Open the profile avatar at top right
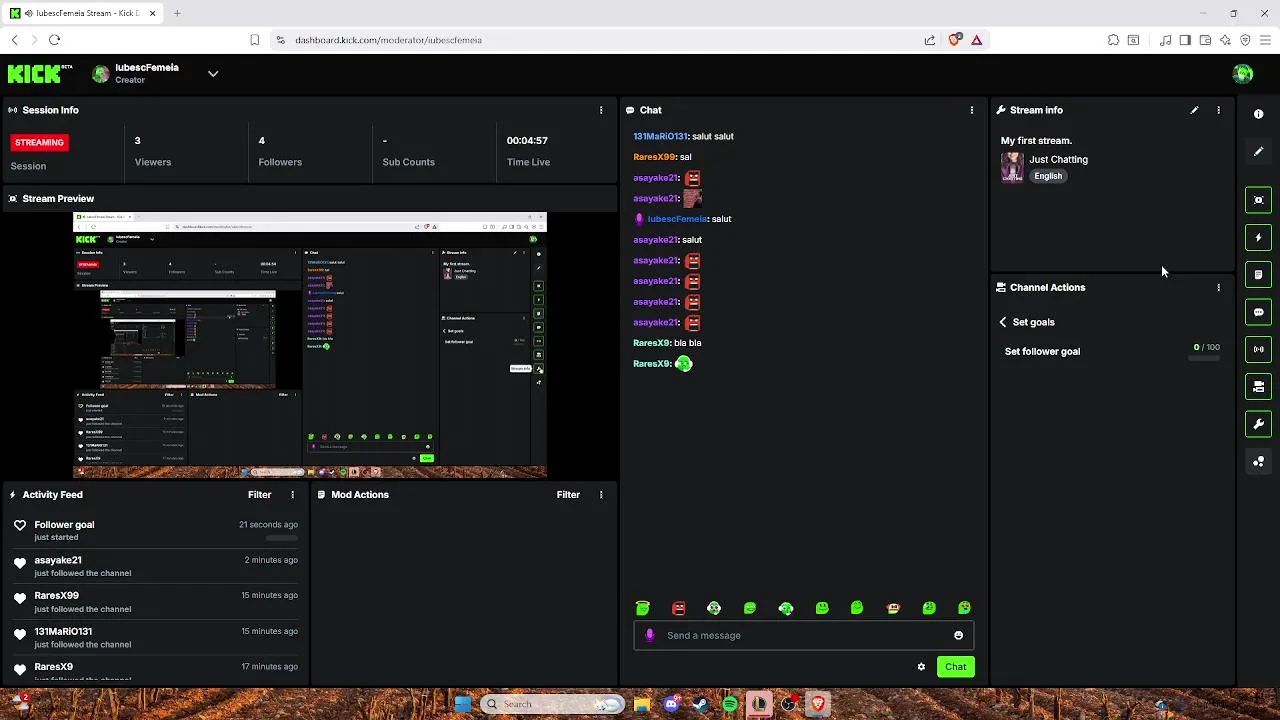This screenshot has width=1280, height=720. [1243, 74]
